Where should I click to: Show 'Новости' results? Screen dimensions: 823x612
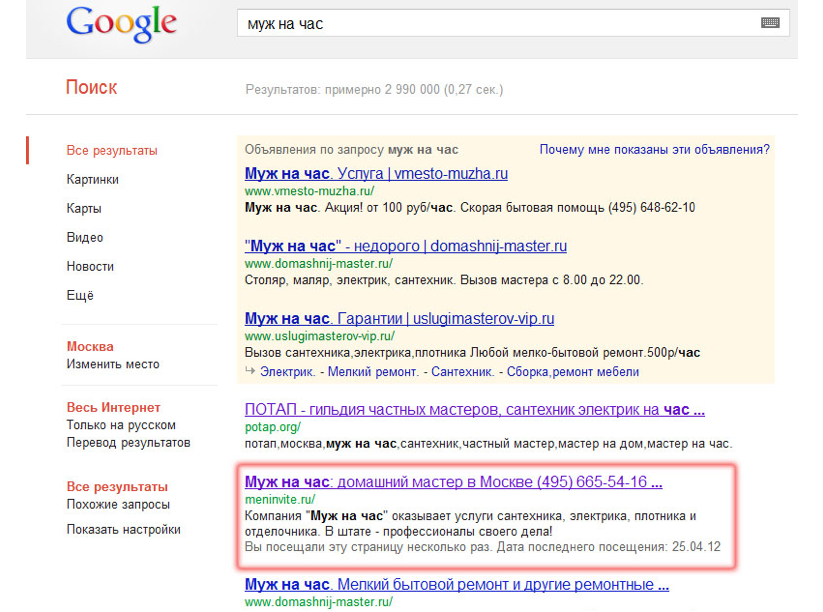coord(90,267)
